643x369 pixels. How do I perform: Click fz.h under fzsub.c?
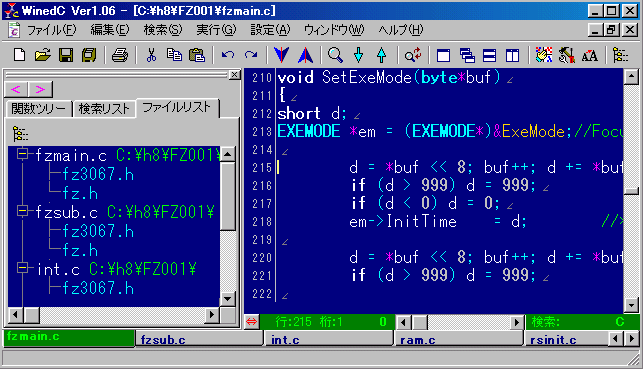tap(80, 250)
